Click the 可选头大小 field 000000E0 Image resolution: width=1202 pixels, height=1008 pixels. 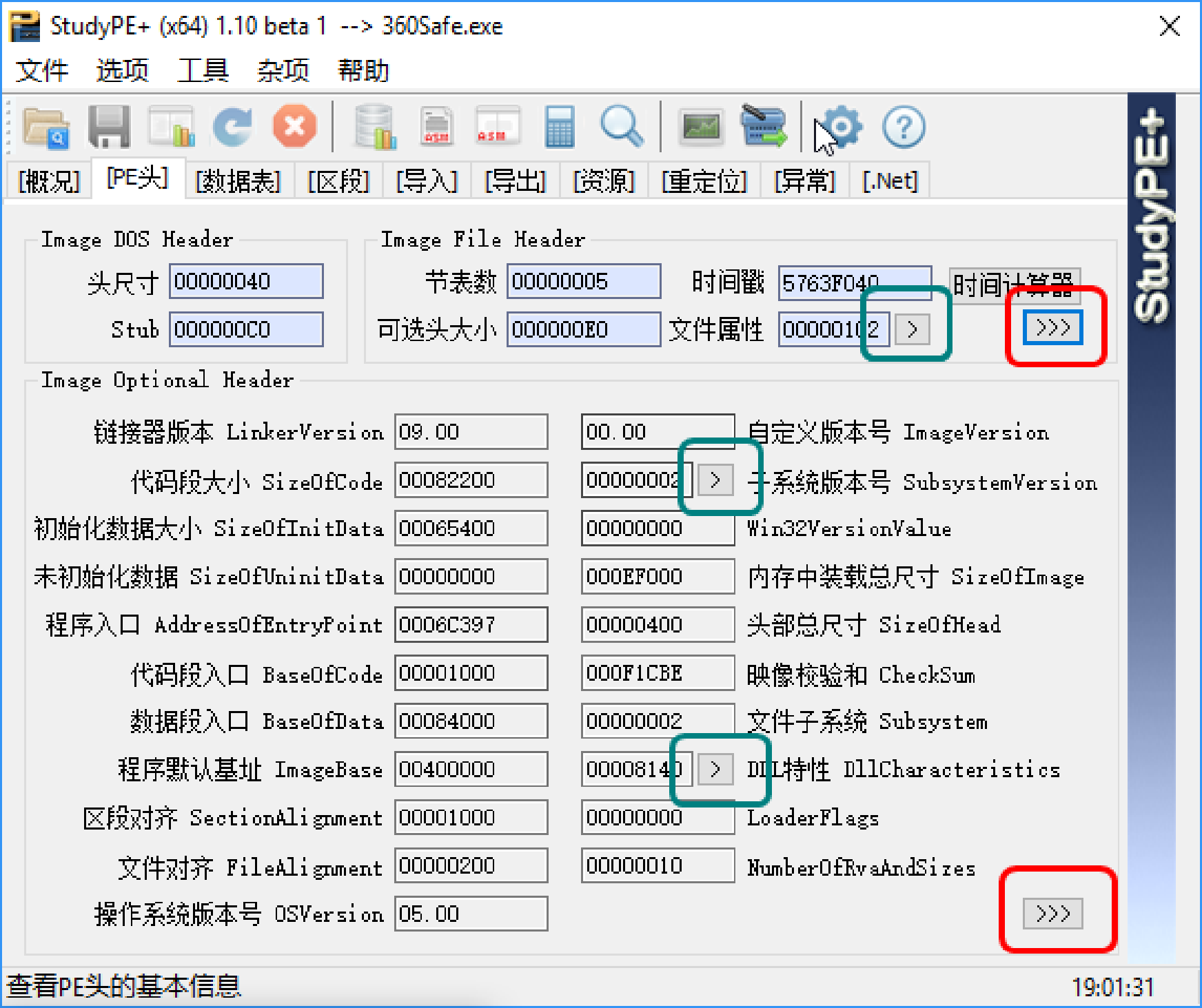[x=584, y=329]
